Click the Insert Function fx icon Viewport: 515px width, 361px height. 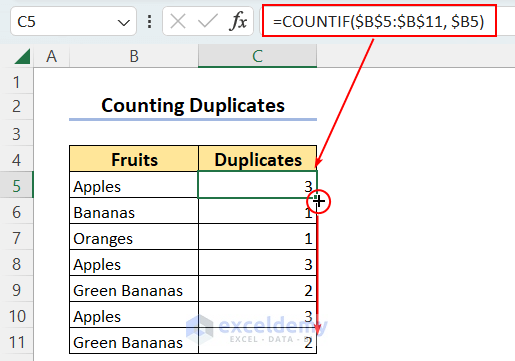click(238, 22)
